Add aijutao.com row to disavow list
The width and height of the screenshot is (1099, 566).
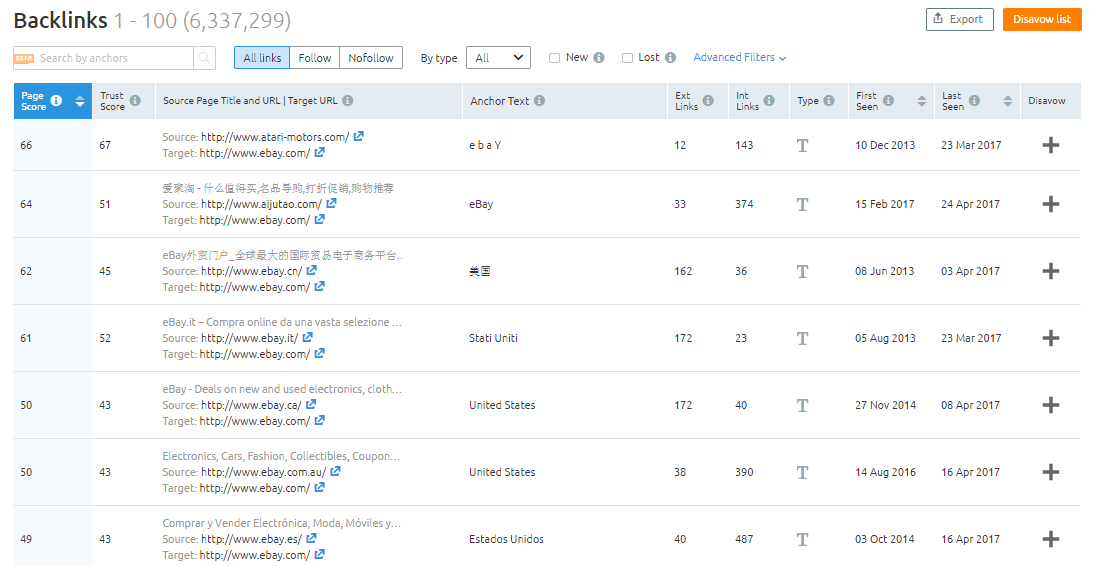tap(1051, 204)
